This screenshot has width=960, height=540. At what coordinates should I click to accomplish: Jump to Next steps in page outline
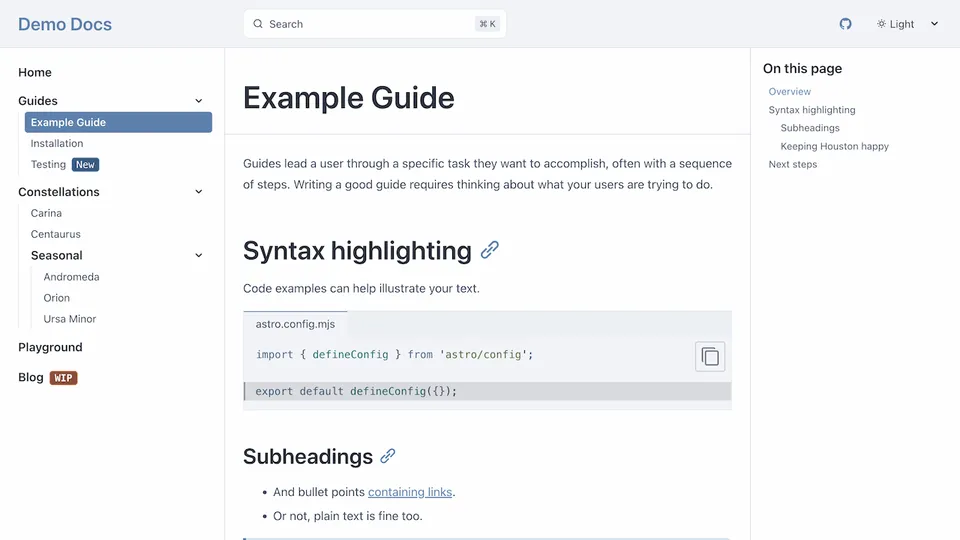click(792, 164)
